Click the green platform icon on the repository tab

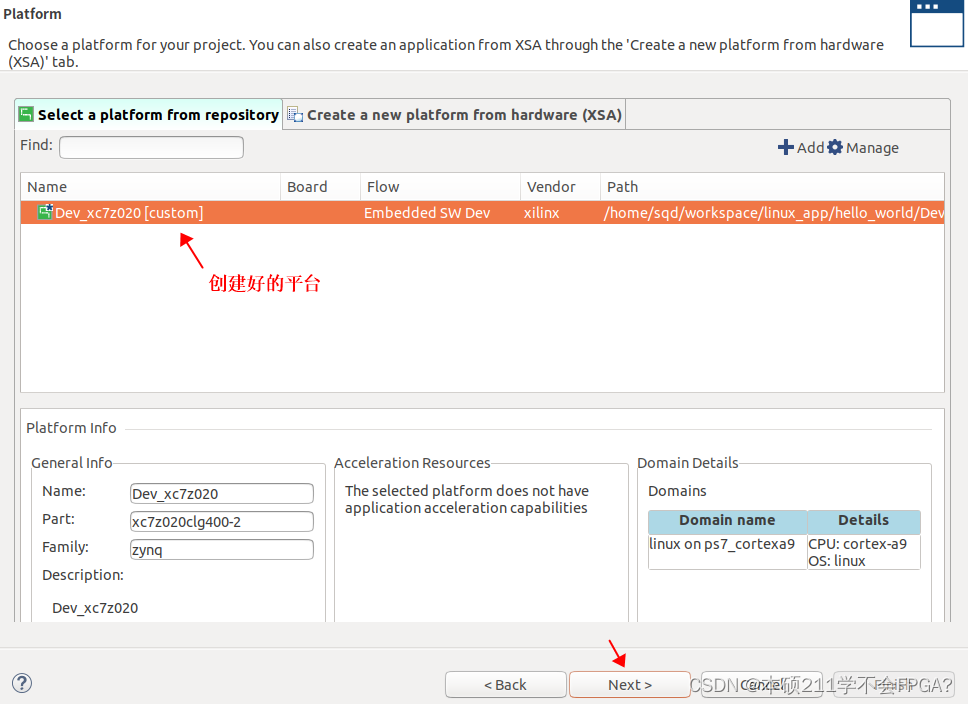(x=26, y=113)
